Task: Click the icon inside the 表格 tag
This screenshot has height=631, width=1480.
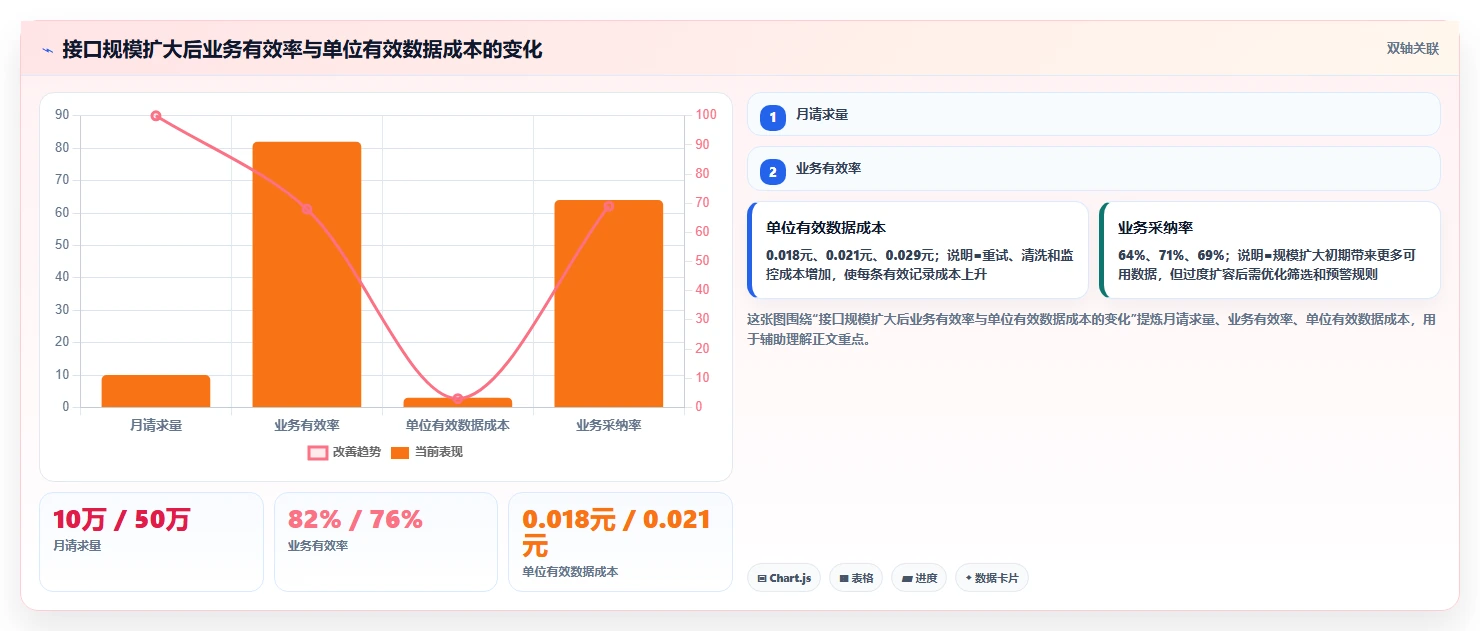Action: click(x=844, y=578)
